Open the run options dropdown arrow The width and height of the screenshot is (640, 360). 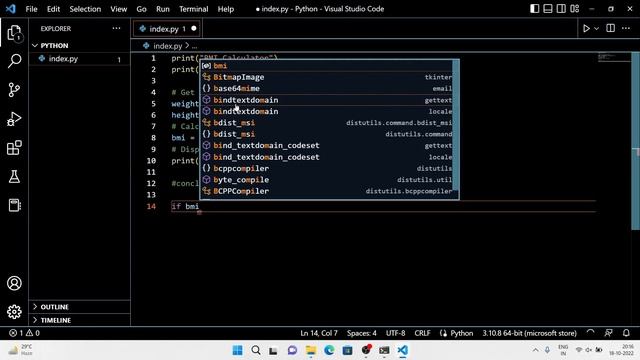[x=596, y=29]
